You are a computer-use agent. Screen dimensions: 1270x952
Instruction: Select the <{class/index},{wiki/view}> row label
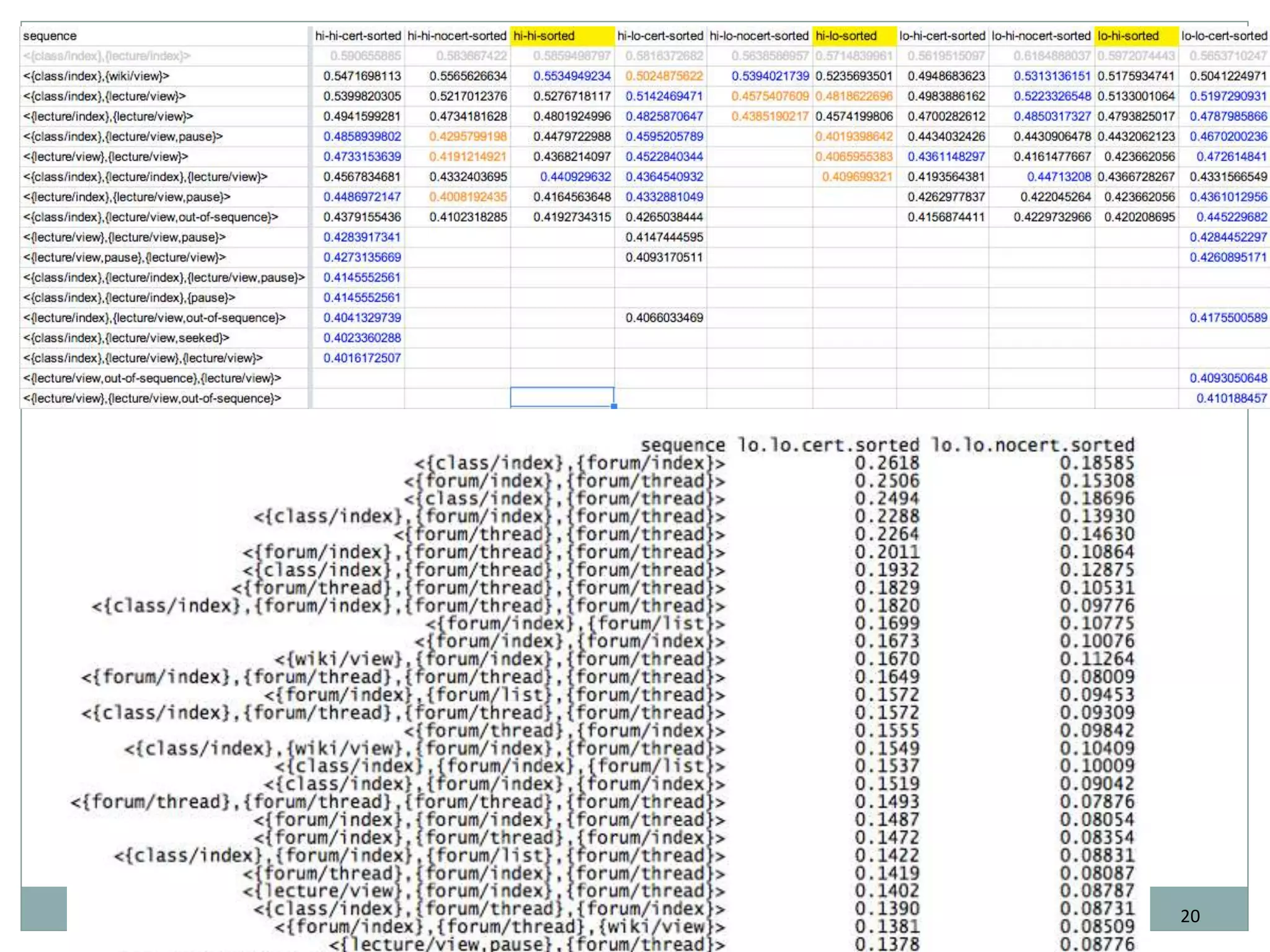pos(96,76)
